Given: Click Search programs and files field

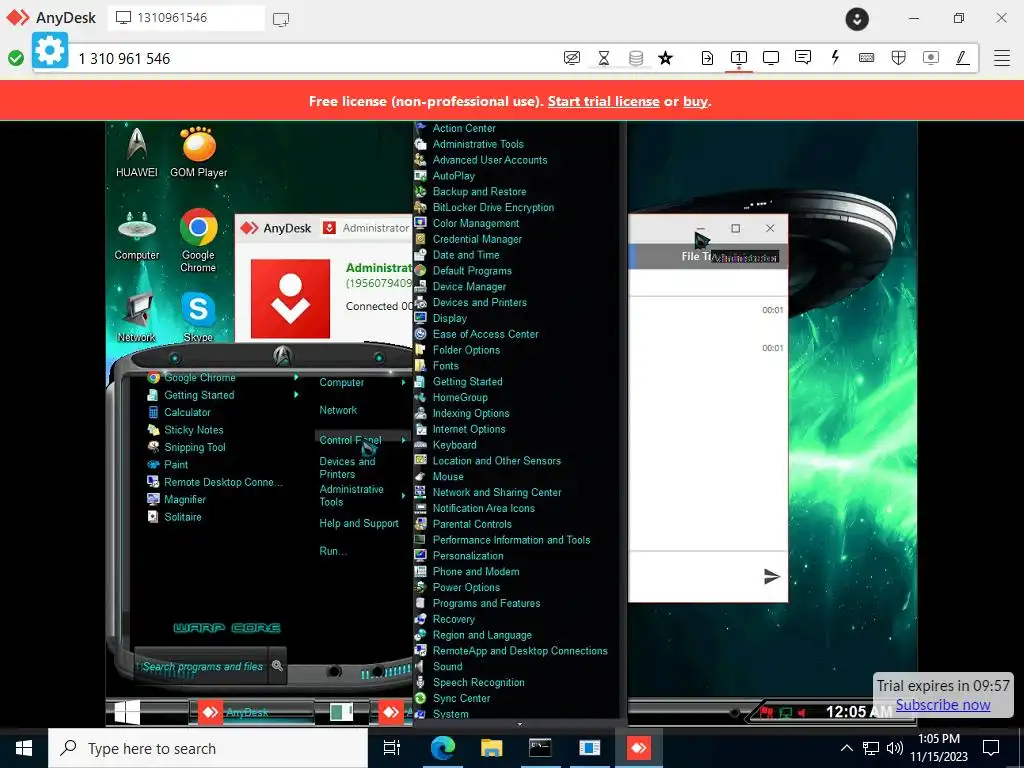Looking at the screenshot, I should [202, 666].
